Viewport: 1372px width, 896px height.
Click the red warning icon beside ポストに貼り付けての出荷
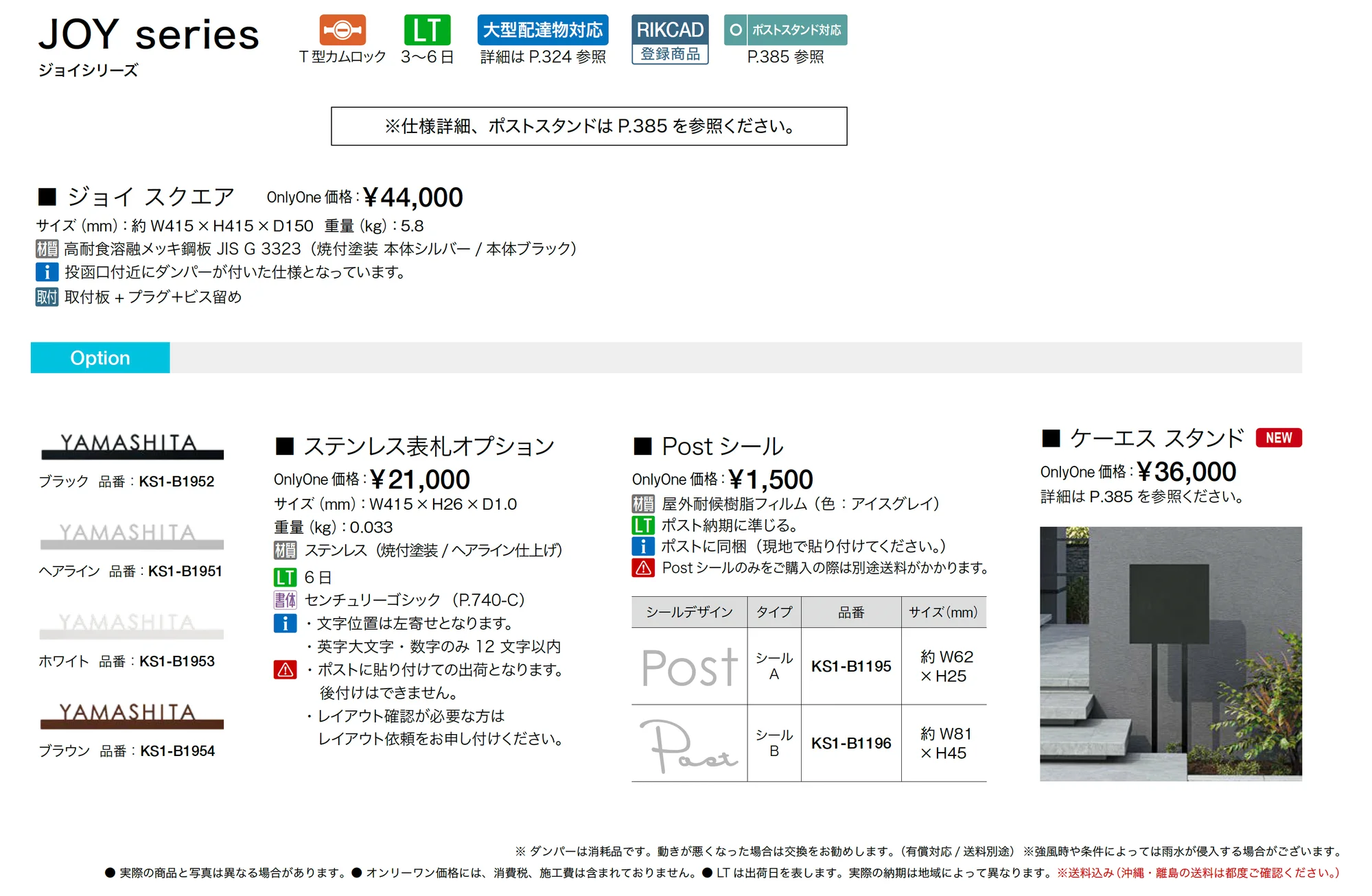[x=285, y=670]
